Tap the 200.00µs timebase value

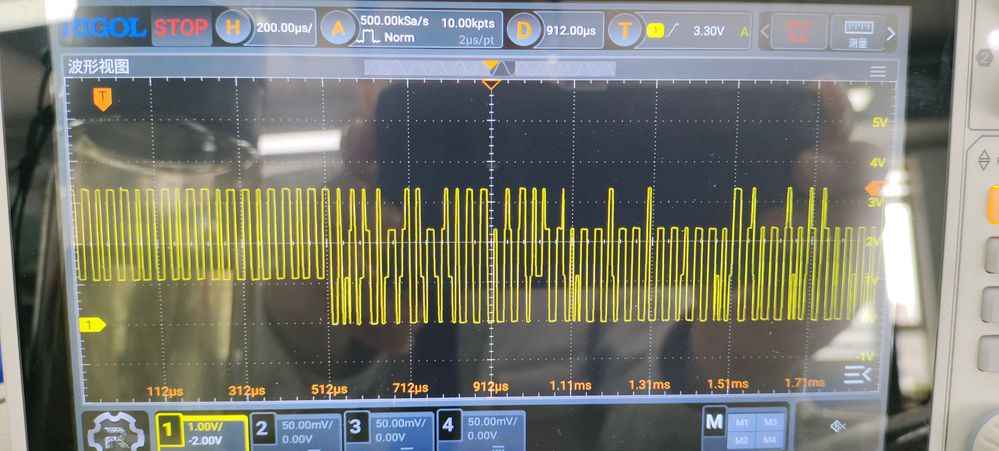pos(284,28)
